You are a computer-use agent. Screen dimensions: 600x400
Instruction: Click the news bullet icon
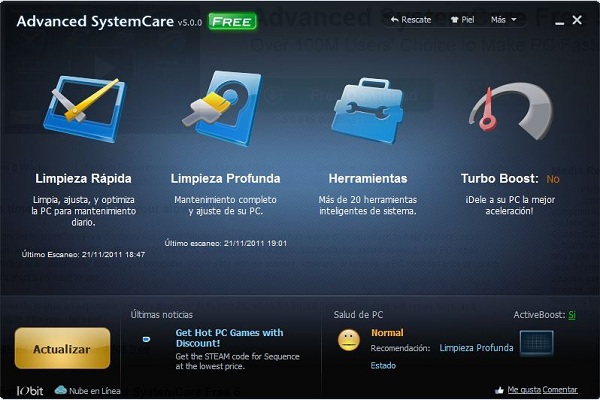(148, 339)
